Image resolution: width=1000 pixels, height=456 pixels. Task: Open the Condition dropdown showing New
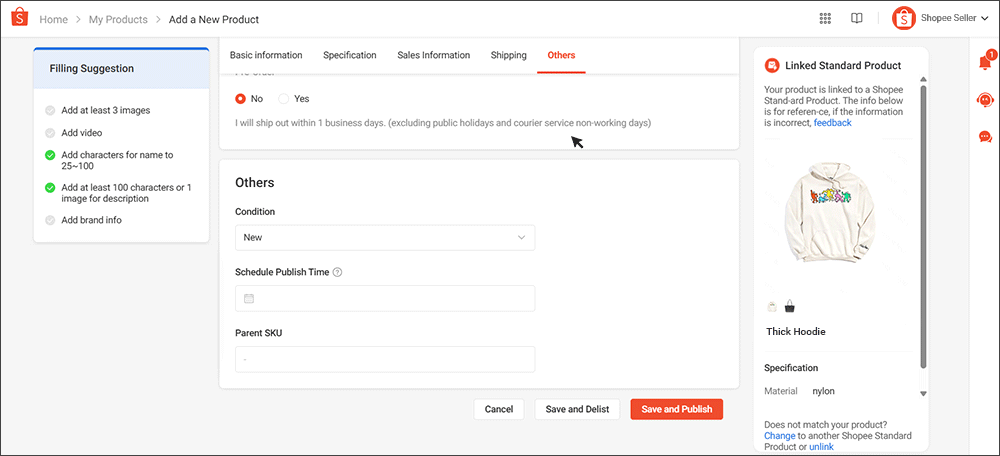(x=385, y=237)
